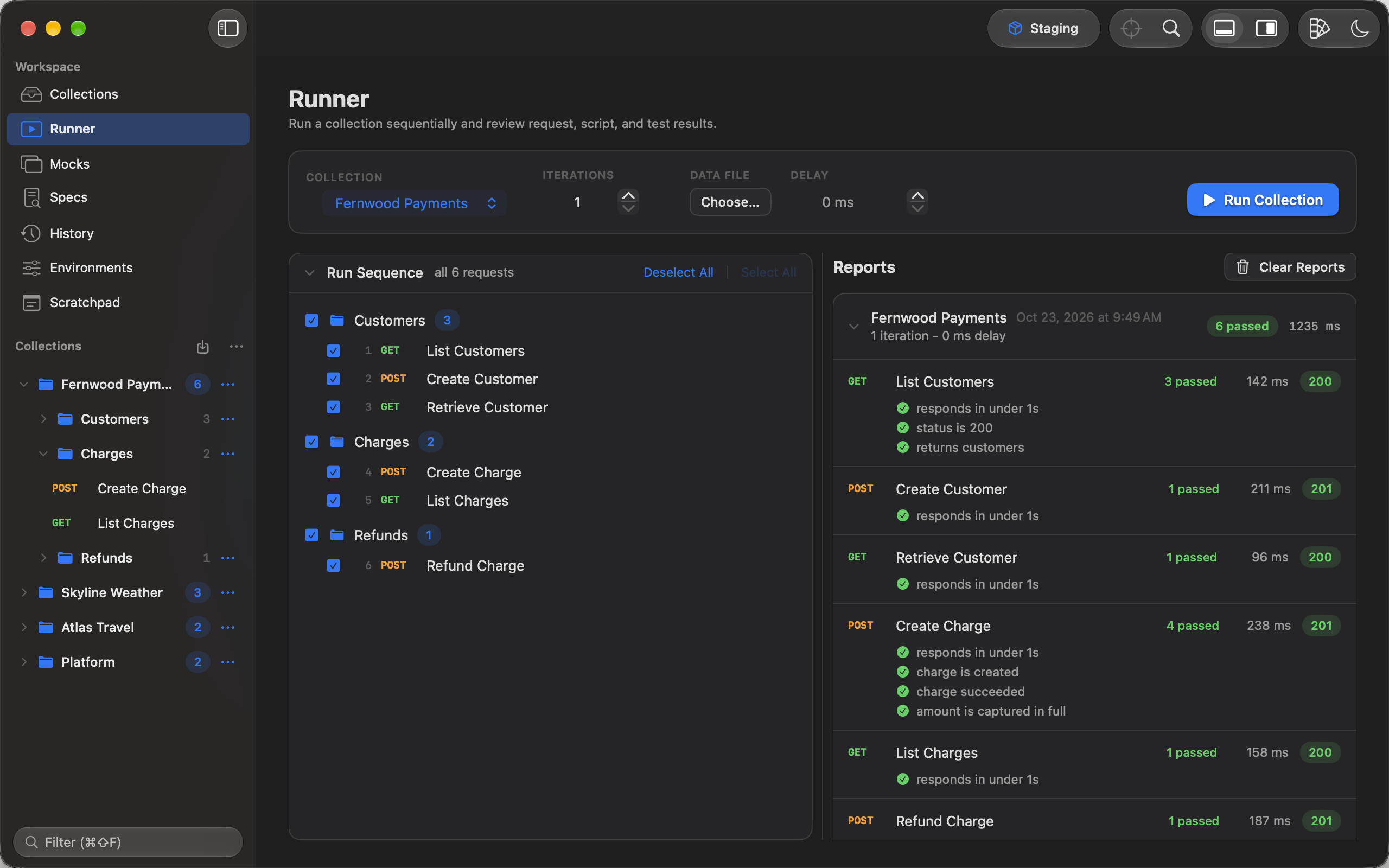1389x868 pixels.
Task: Open History in the Workspace sidebar
Action: click(128, 234)
